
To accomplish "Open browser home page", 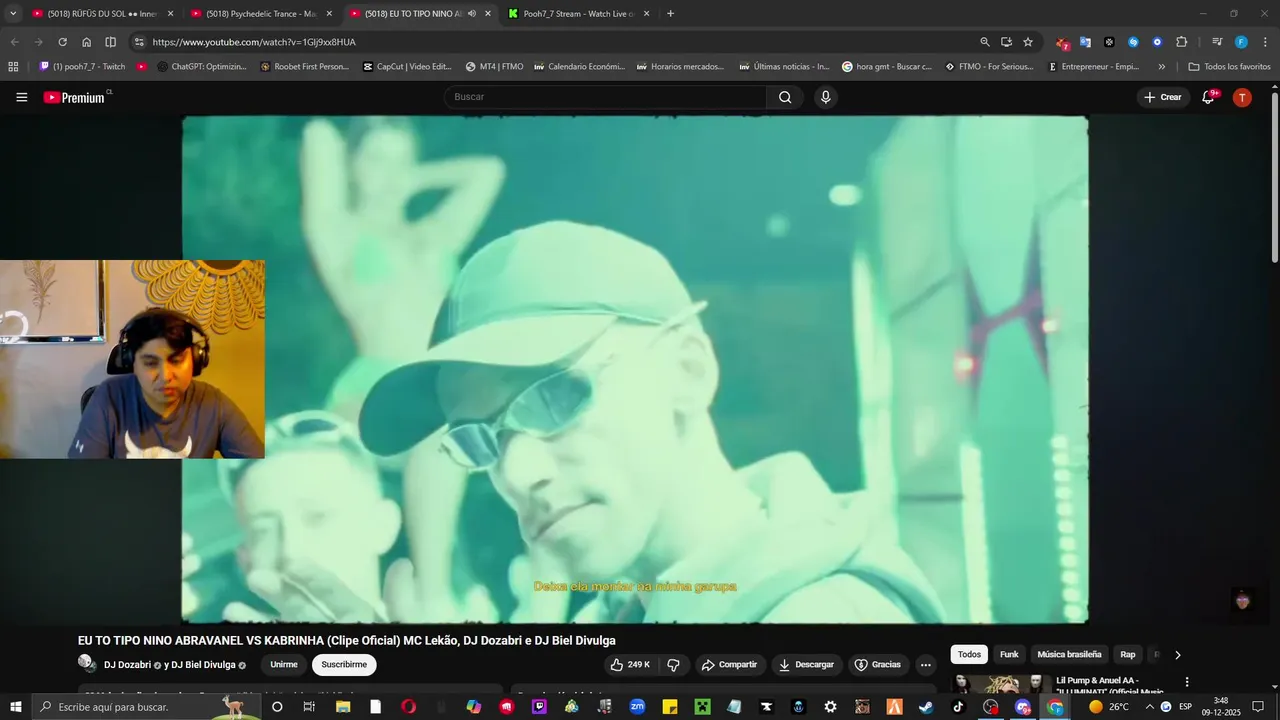I will click(86, 42).
